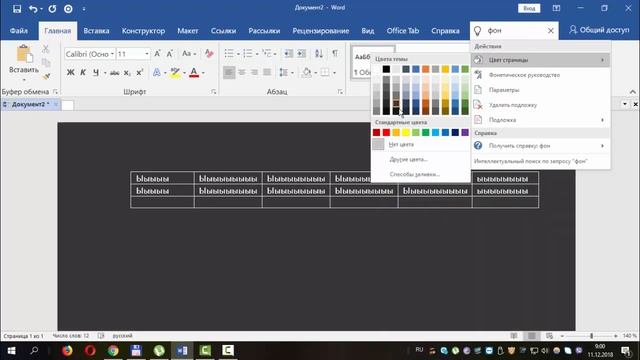Sort text with the A-Z icon
Screen dimensions: 640x360
click(x=319, y=53)
